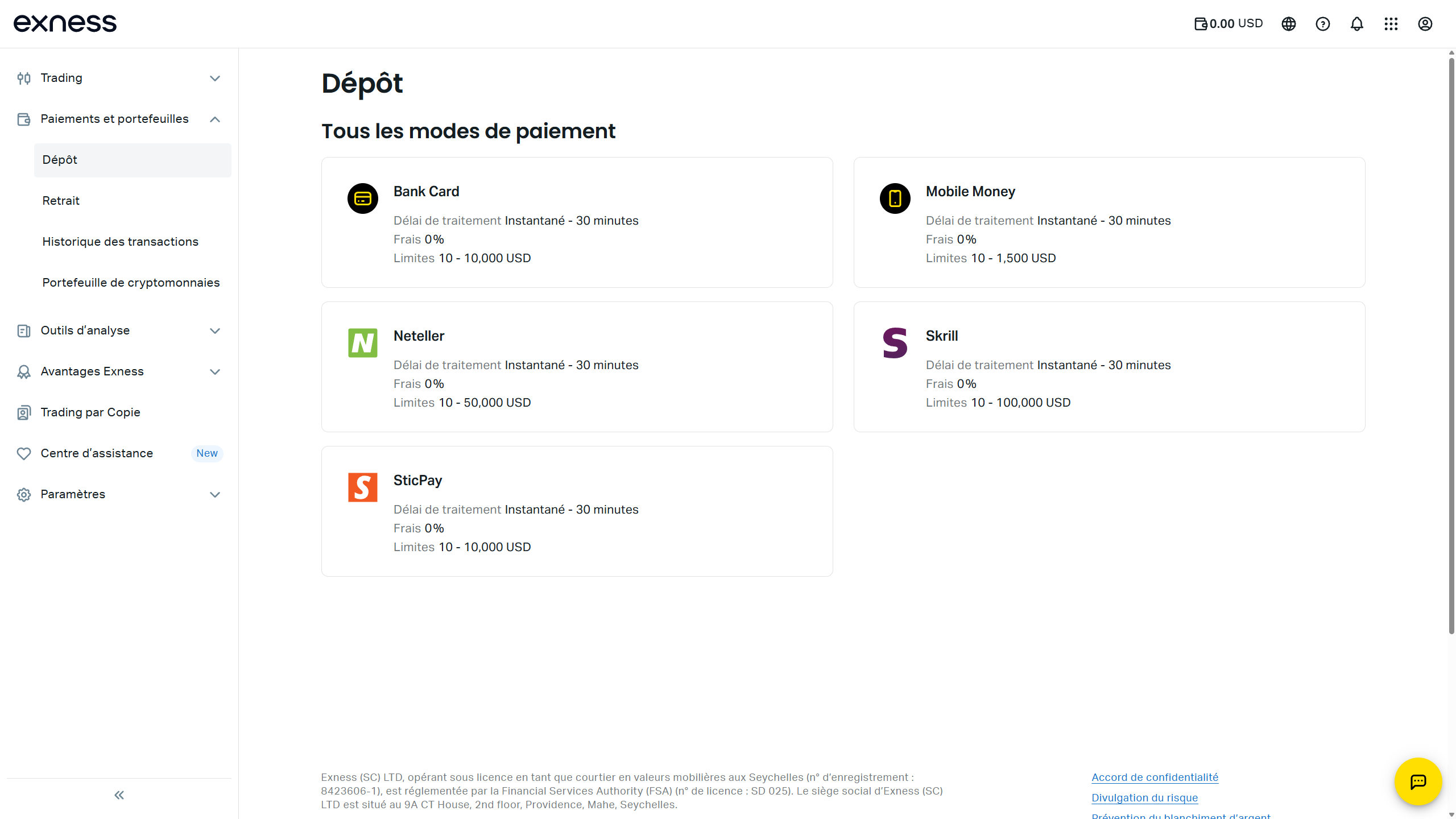The height and width of the screenshot is (819, 1456).
Task: Click the Centre d'assistance heart icon
Action: point(24,453)
